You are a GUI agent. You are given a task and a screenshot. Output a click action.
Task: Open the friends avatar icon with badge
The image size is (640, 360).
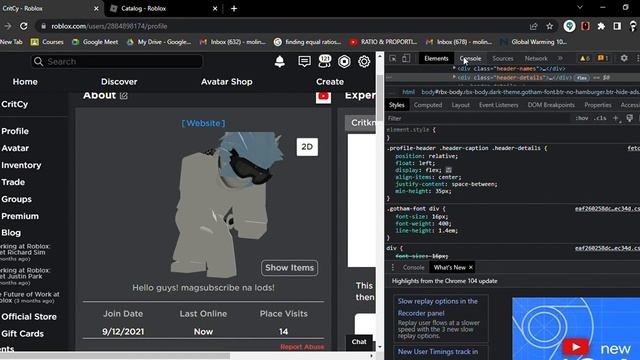[x=324, y=61]
